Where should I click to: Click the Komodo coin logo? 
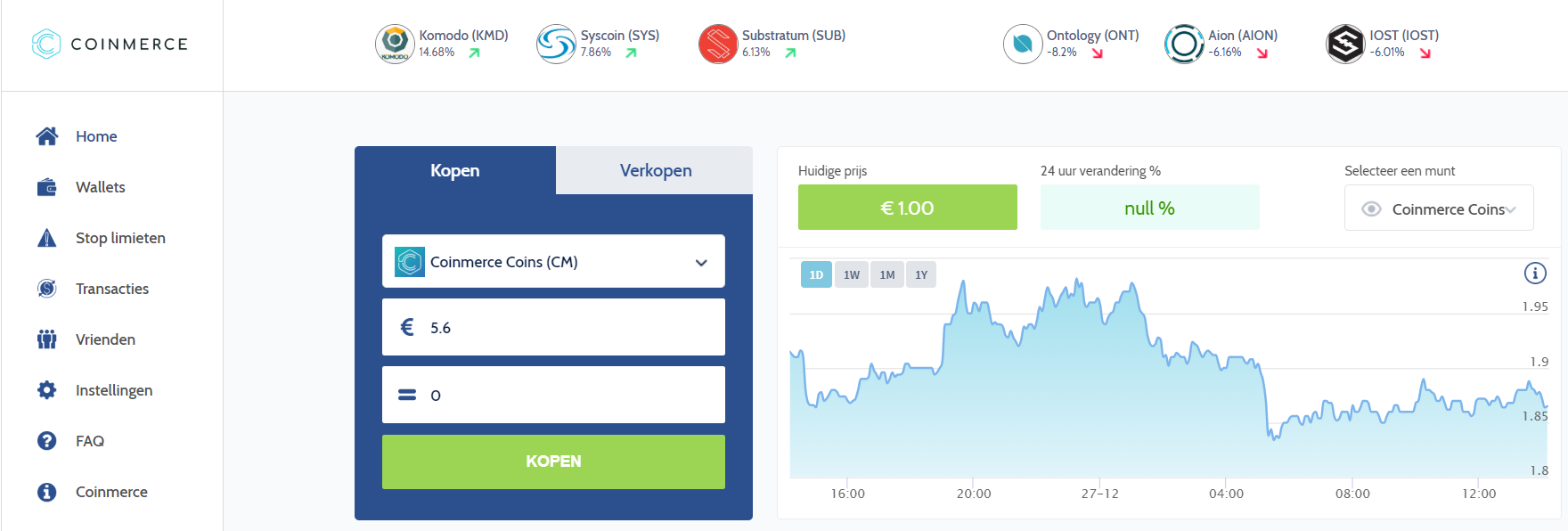click(395, 44)
